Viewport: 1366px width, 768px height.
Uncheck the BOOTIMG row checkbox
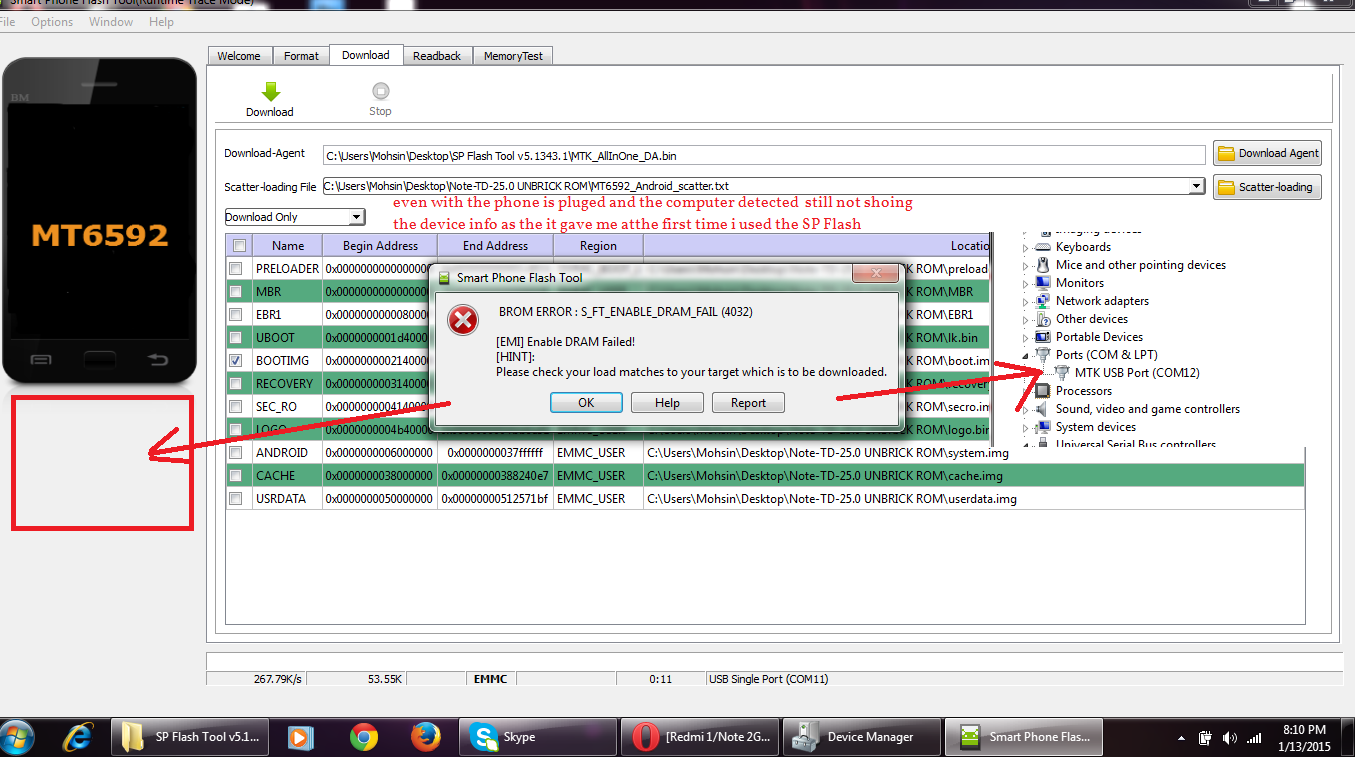pyautogui.click(x=235, y=360)
